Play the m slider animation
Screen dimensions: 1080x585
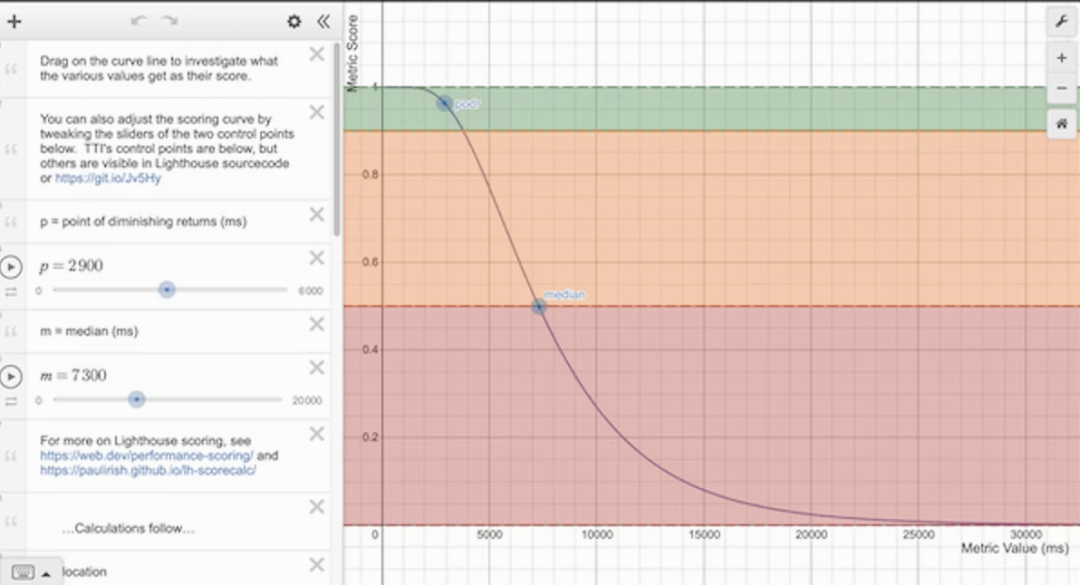click(11, 376)
